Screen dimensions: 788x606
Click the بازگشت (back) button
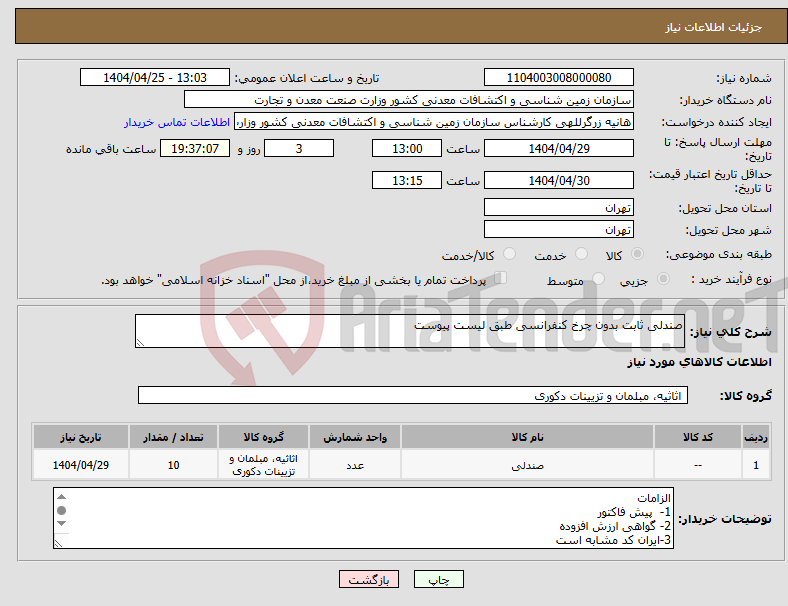coord(369,579)
